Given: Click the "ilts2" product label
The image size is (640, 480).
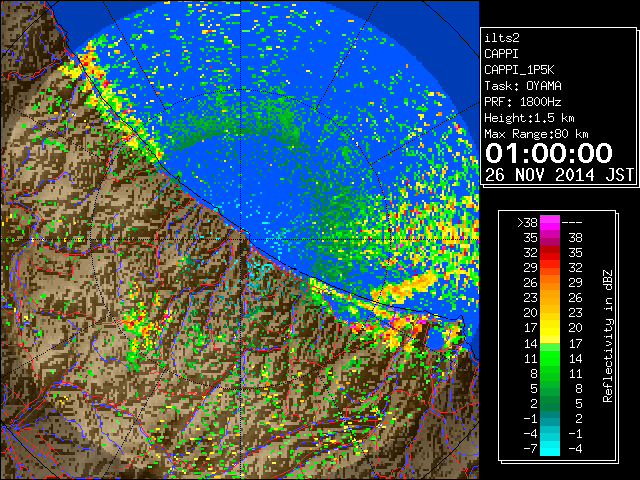Looking at the screenshot, I should pyautogui.click(x=502, y=38).
